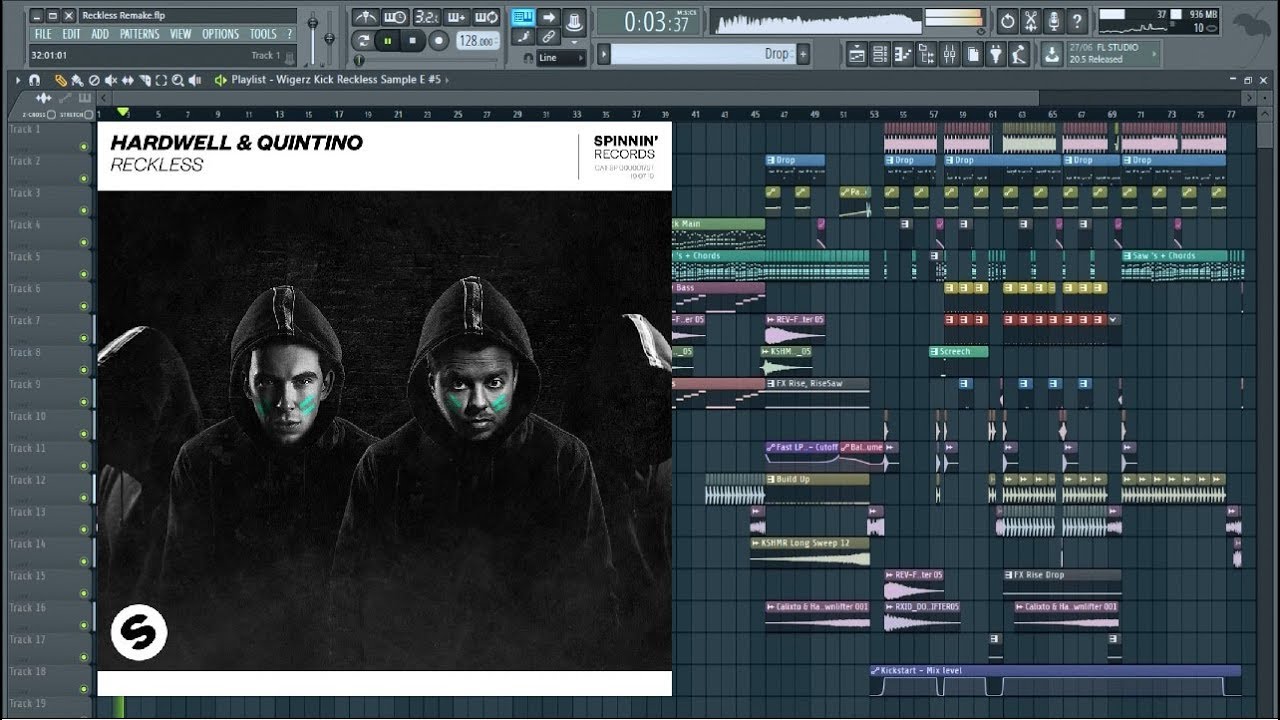Screen dimensions: 1280x720
Task: Toggle wait for input to start playing
Action: point(395,17)
